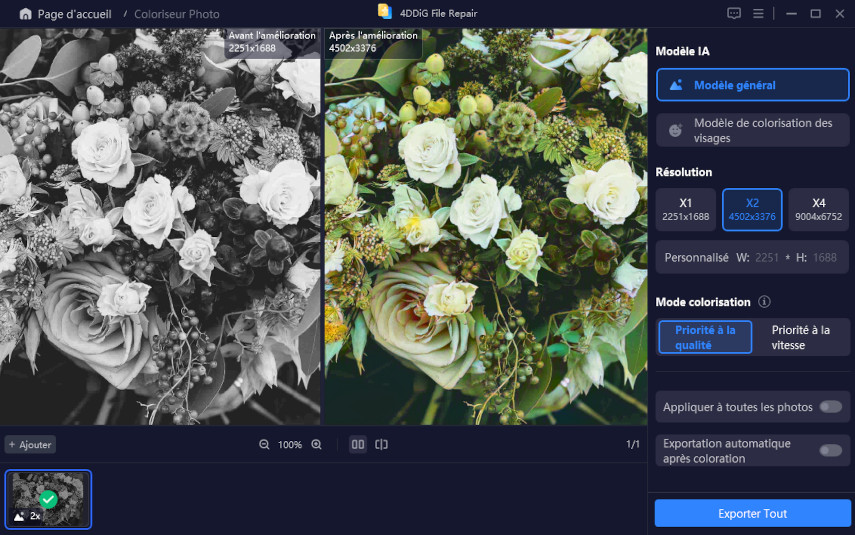Switch to side-by-side comparison view icon

coord(357,444)
